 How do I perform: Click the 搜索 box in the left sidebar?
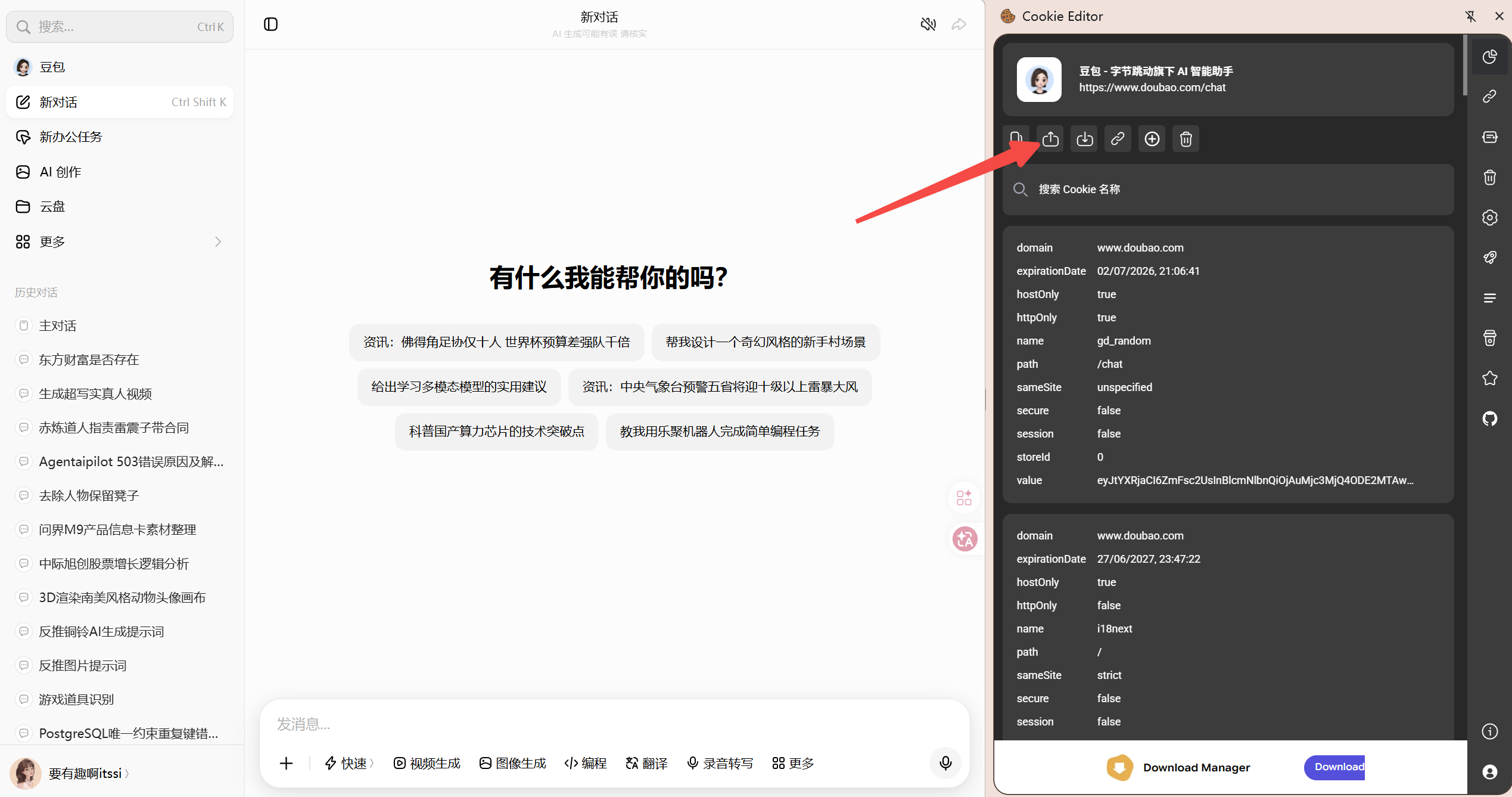coord(120,27)
